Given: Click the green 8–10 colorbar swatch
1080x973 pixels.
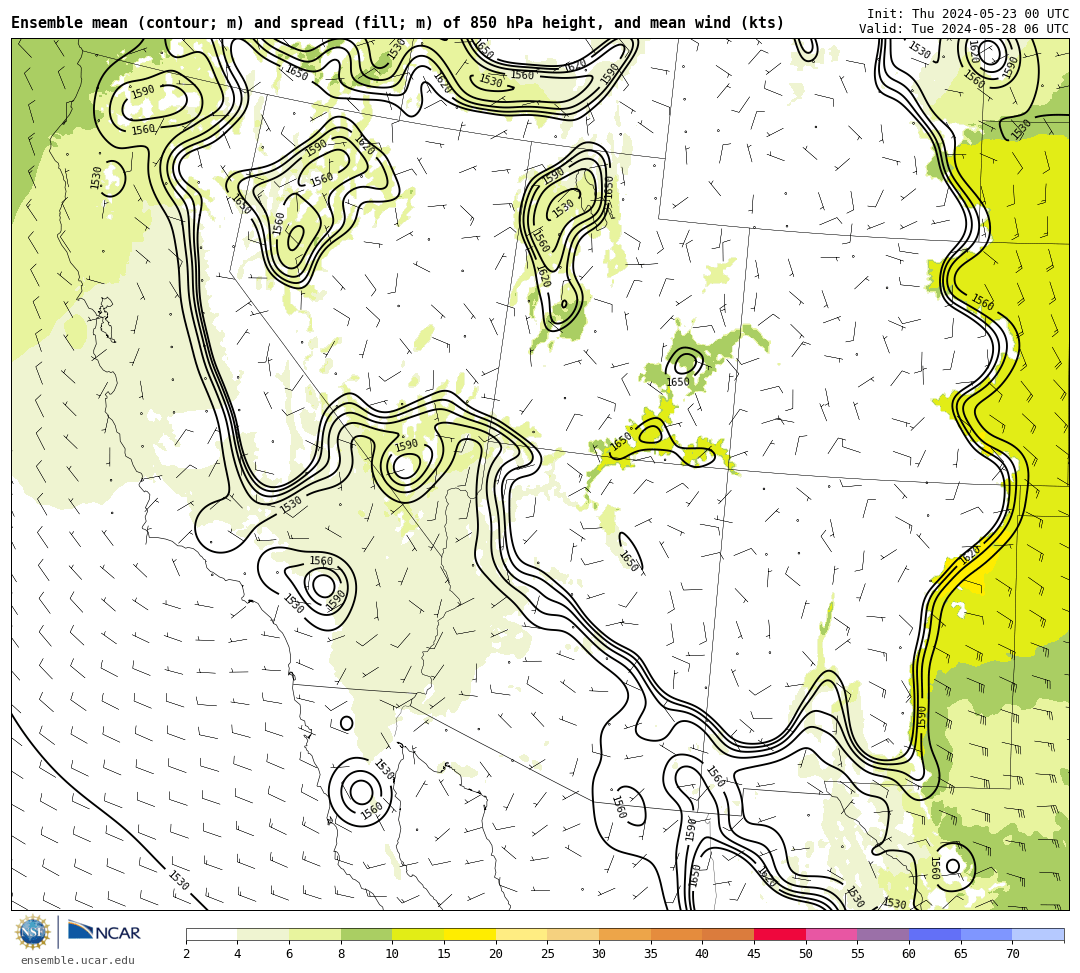Looking at the screenshot, I should (x=366, y=934).
